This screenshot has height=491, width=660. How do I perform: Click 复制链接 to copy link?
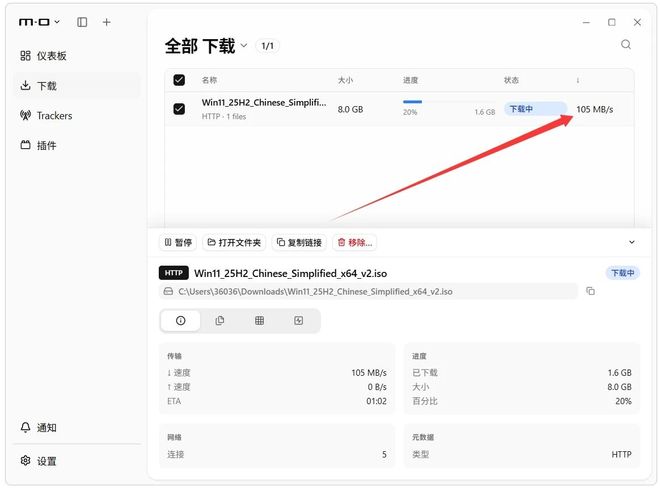(x=299, y=243)
